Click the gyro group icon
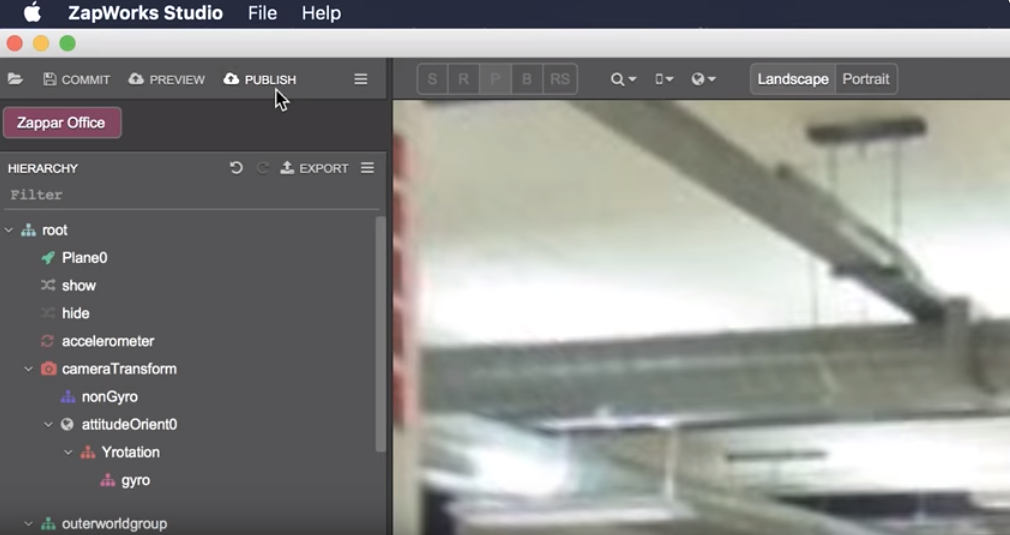Image resolution: width=1010 pixels, height=535 pixels. coord(108,480)
